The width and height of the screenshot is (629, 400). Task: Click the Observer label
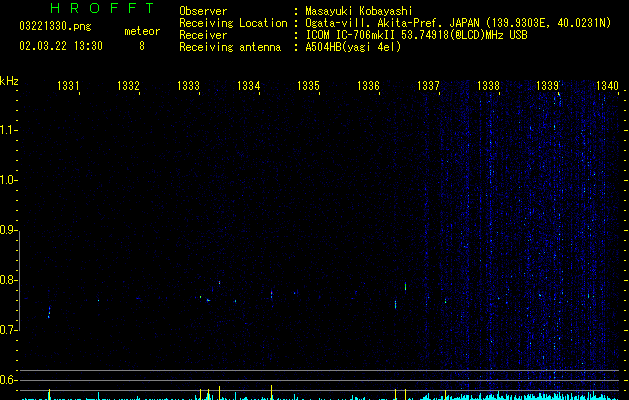(203, 11)
